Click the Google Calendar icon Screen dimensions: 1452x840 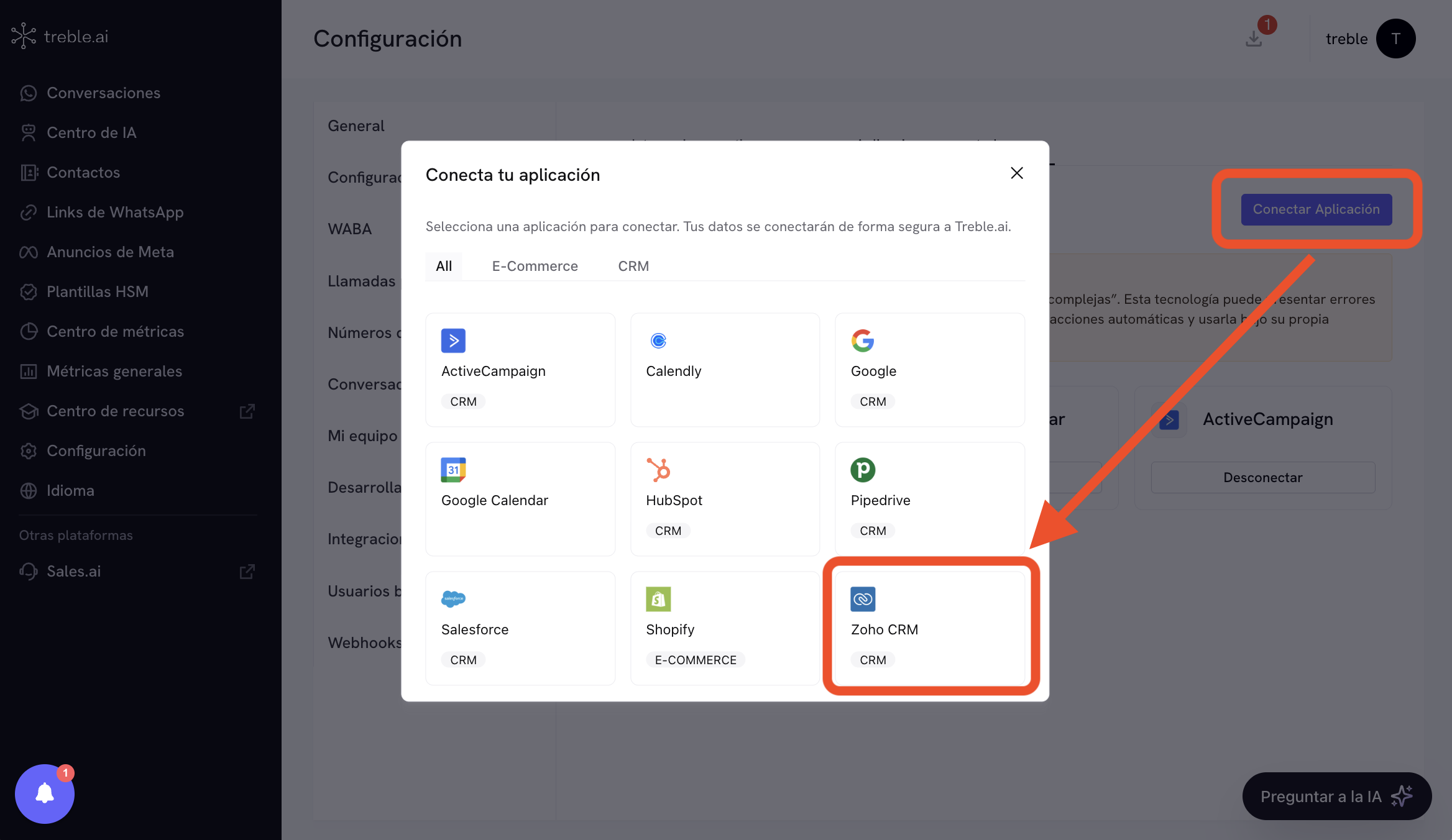454,470
